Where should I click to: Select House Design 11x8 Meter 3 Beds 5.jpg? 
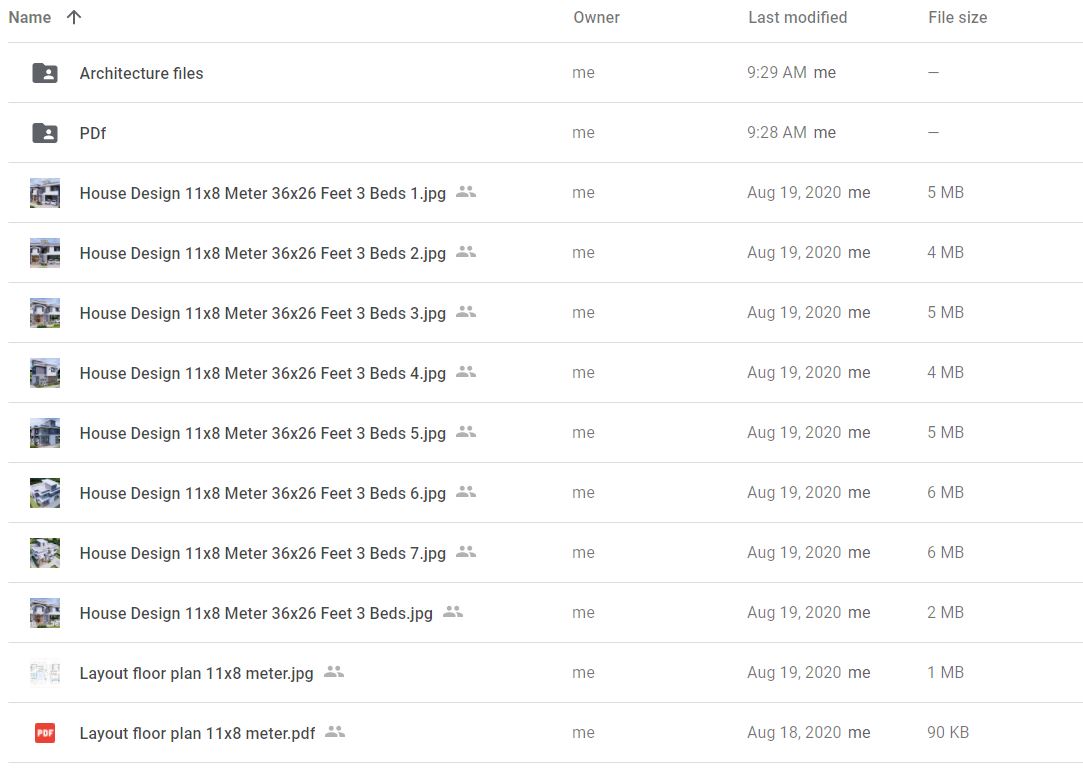(x=262, y=433)
